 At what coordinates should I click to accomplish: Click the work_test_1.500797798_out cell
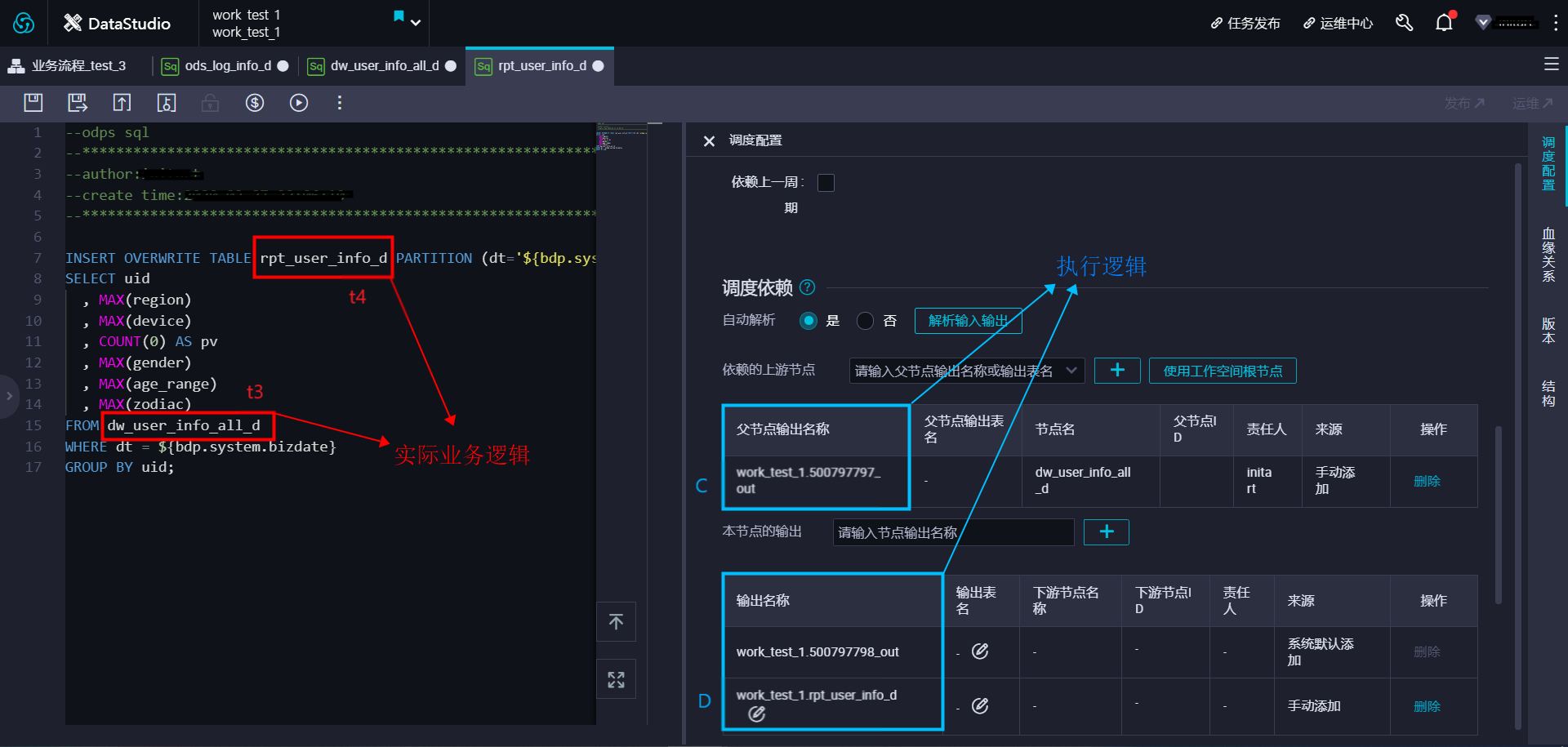coord(832,651)
